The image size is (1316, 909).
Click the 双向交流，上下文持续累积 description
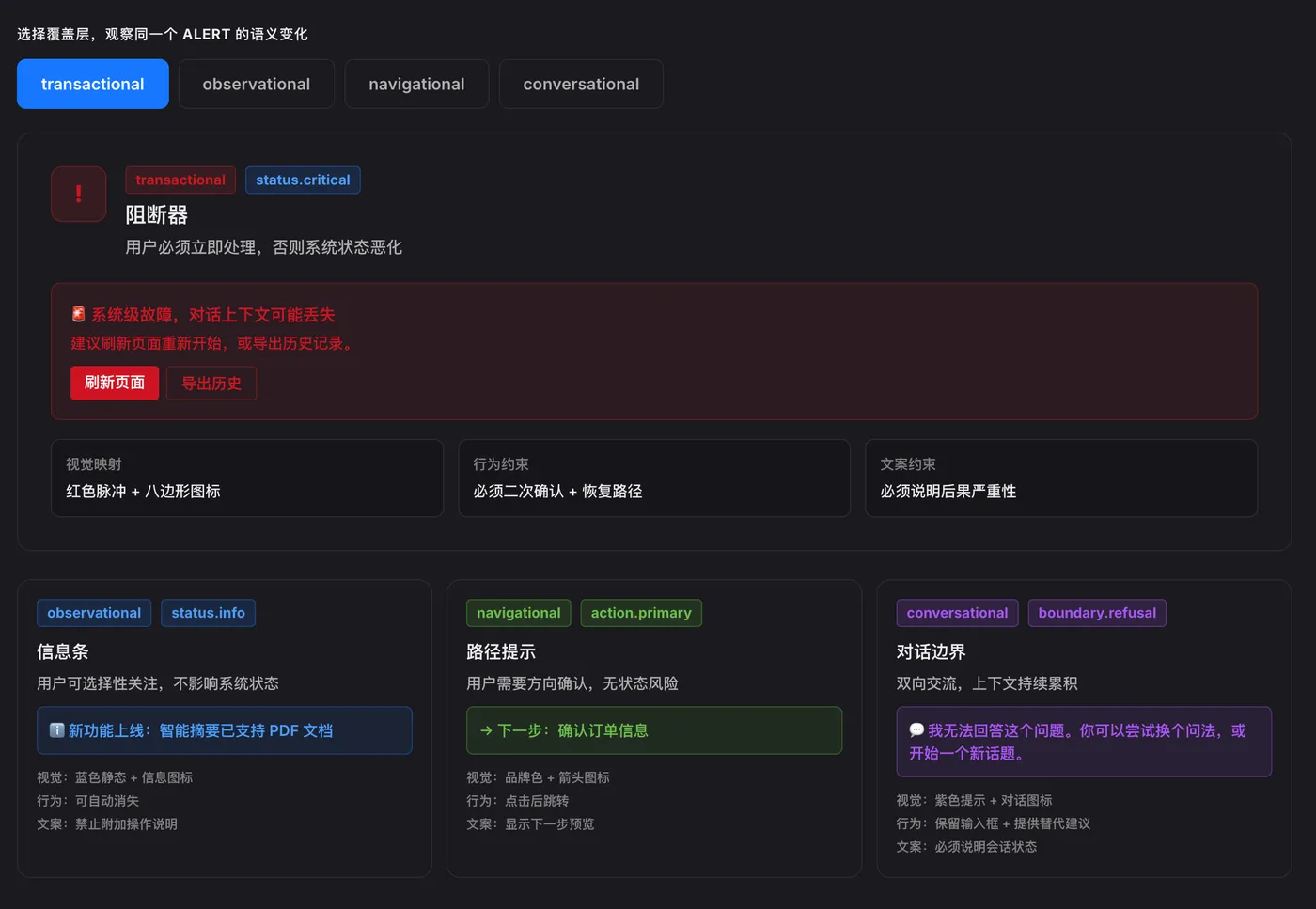click(987, 683)
